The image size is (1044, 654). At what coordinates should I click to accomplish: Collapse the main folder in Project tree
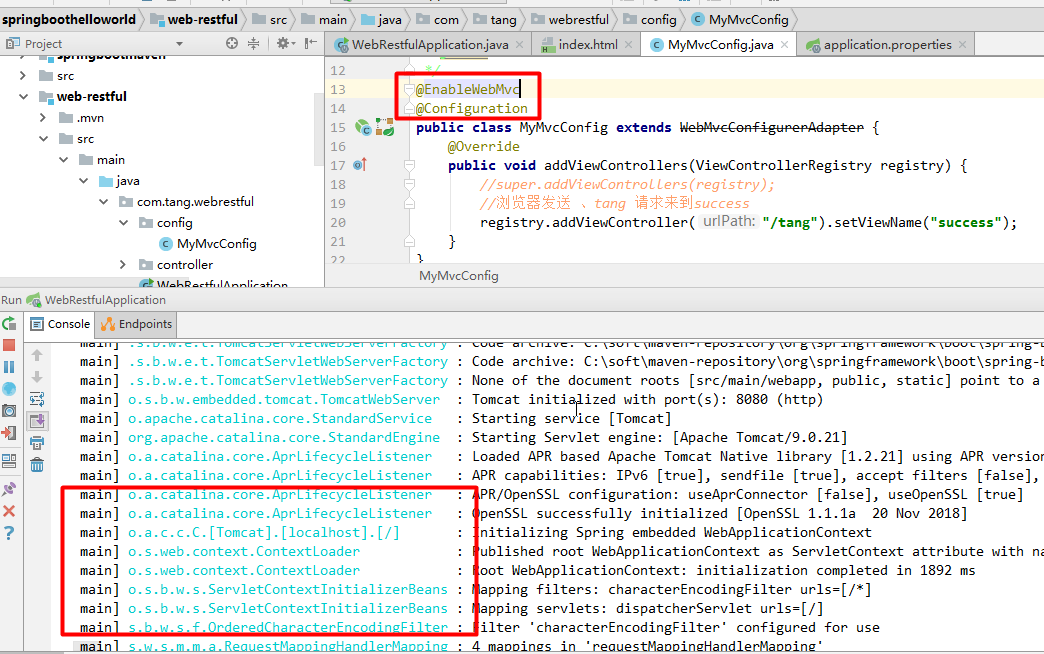tap(63, 160)
